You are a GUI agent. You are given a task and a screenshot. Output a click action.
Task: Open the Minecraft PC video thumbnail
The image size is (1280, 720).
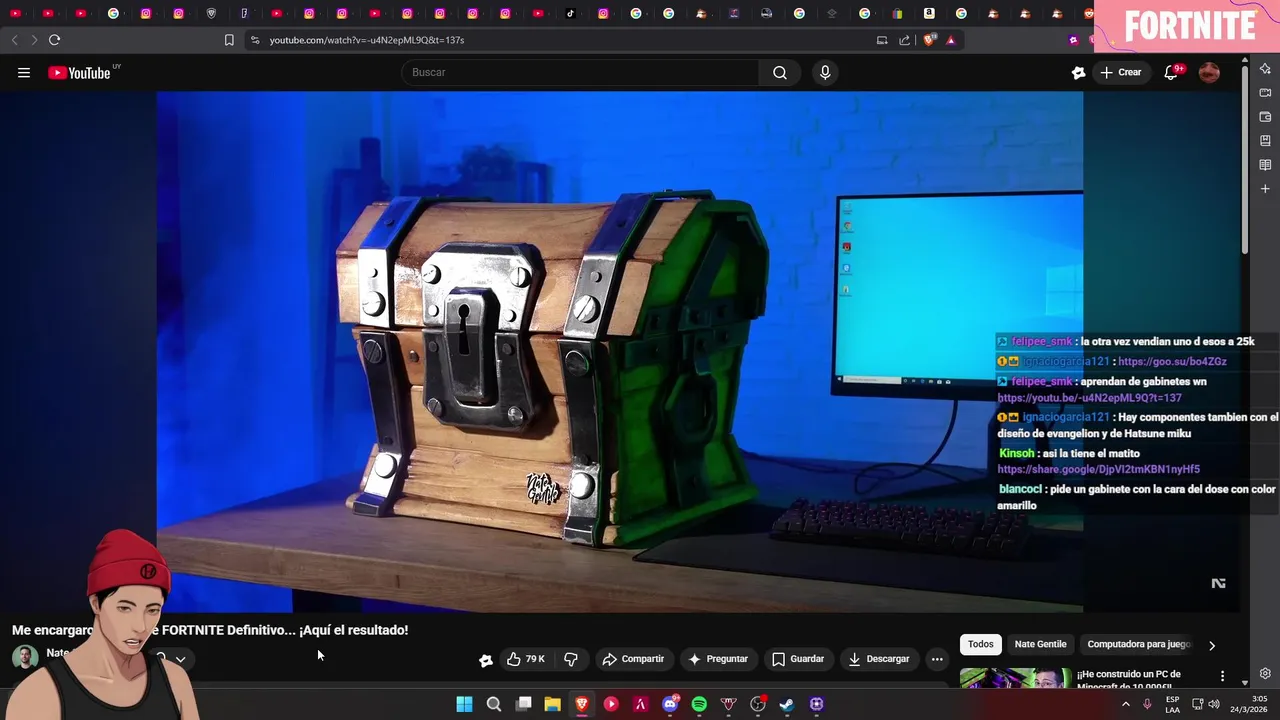pos(1015,678)
